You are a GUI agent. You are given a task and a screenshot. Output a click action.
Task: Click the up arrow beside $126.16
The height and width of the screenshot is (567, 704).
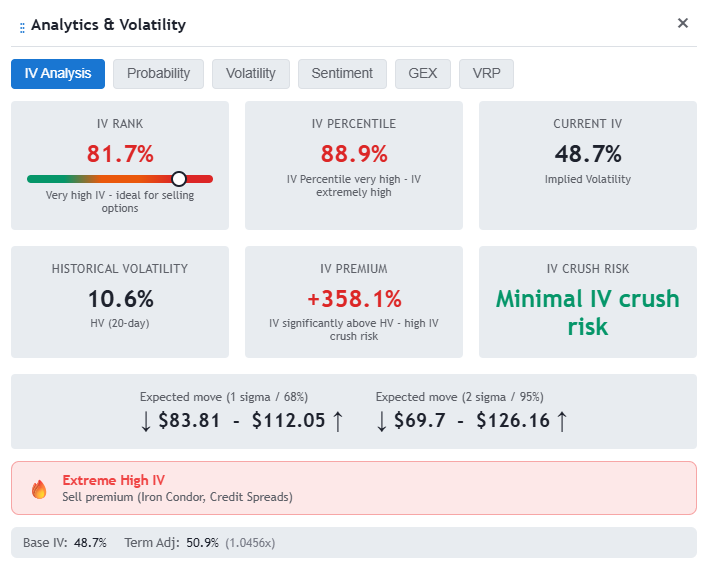coord(562,422)
